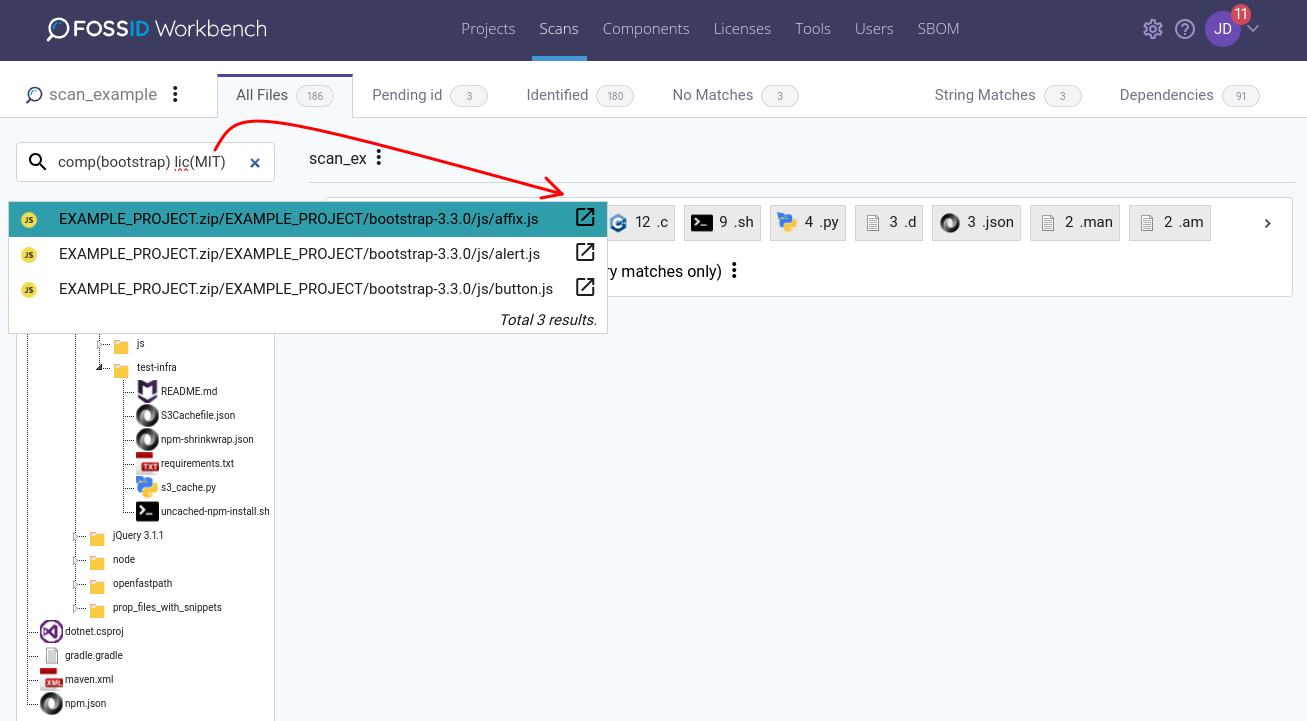
Task: Filter by 2 .am files
Action: pos(1170,223)
